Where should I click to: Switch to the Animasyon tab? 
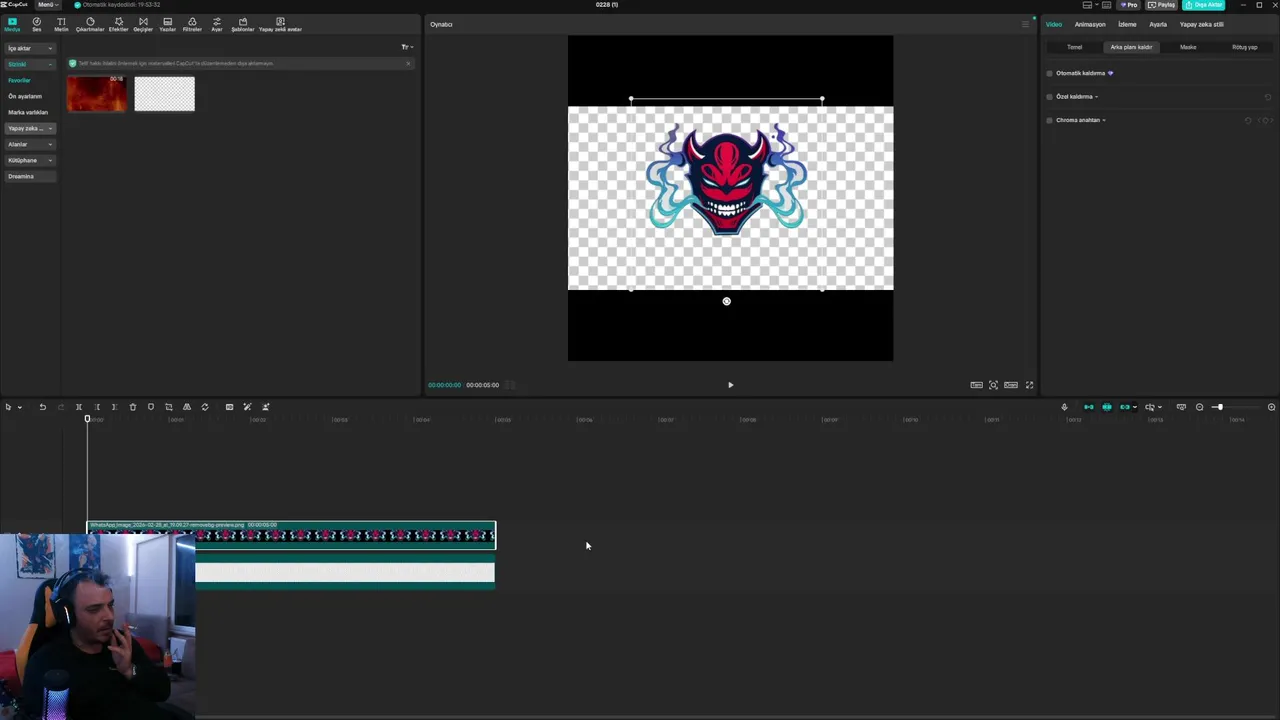tap(1090, 24)
